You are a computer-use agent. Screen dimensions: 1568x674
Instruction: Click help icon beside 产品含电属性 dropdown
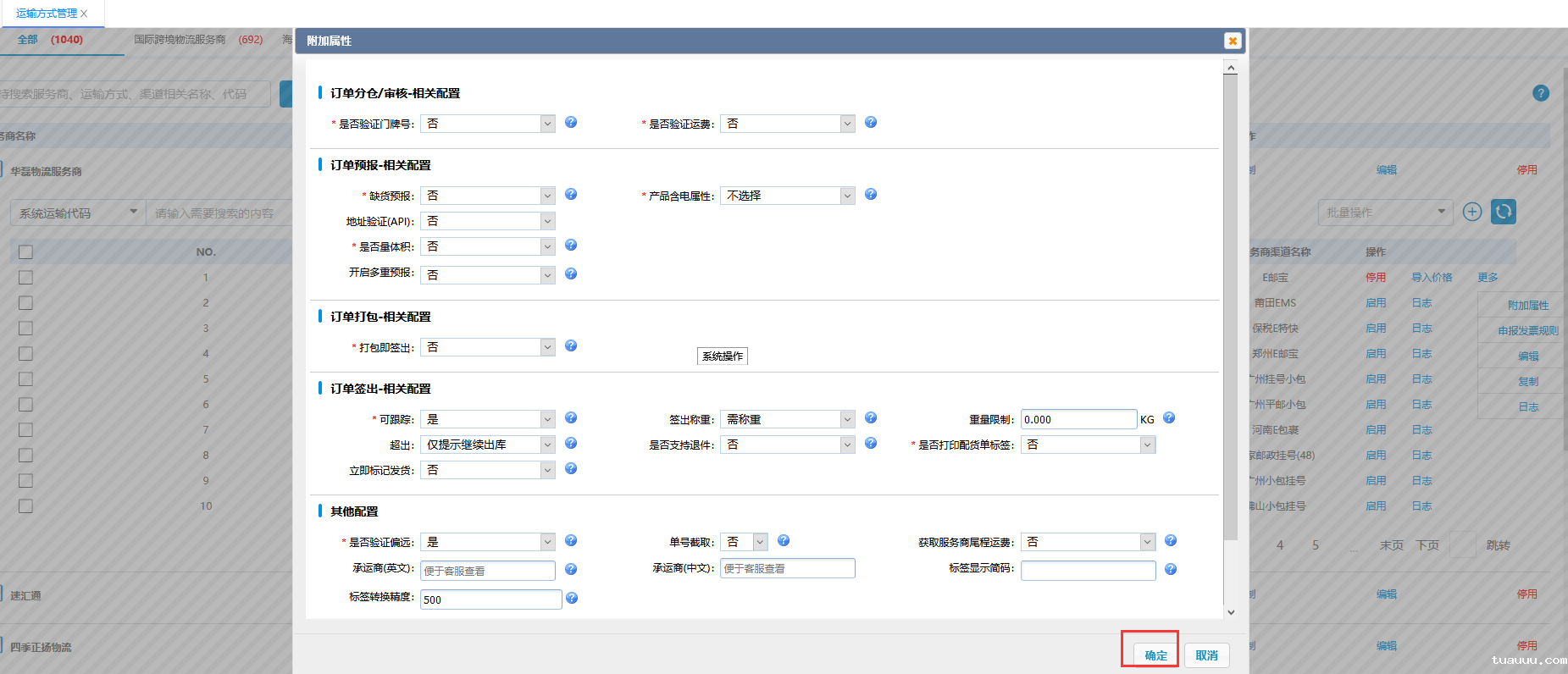(871, 195)
